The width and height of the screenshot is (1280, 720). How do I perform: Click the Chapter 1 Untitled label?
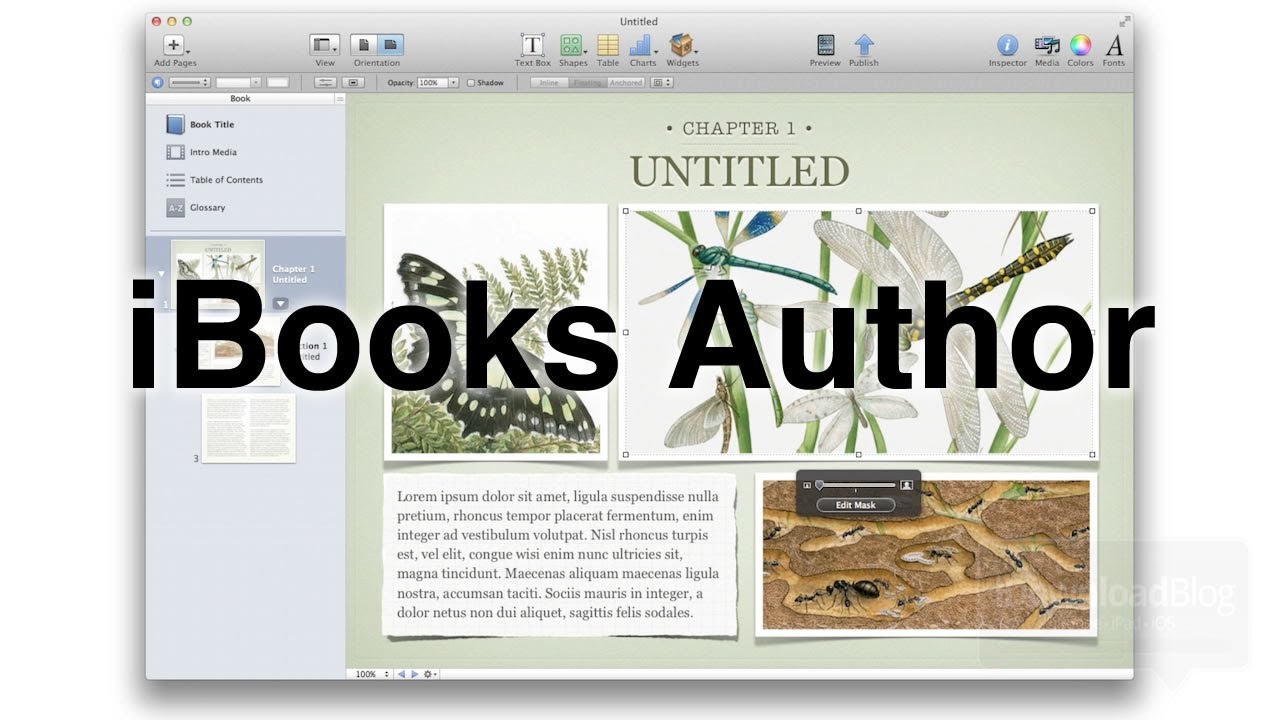coord(293,274)
